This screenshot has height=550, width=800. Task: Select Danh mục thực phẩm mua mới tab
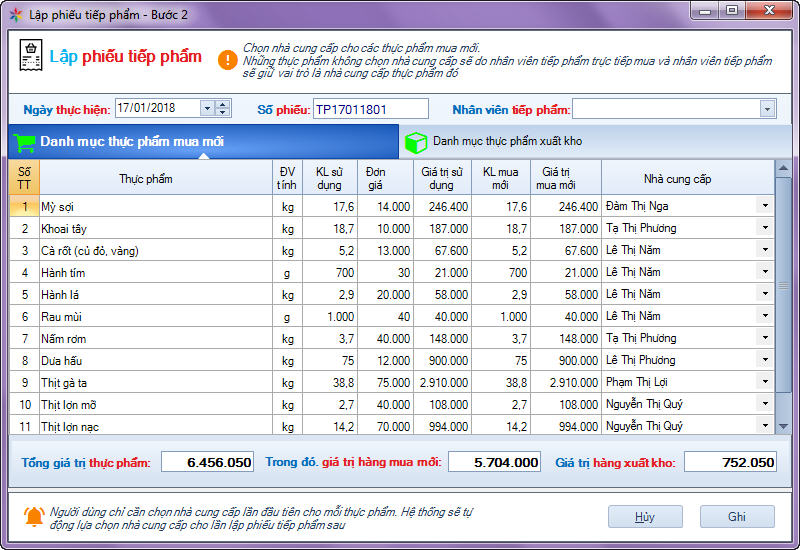pyautogui.click(x=132, y=142)
